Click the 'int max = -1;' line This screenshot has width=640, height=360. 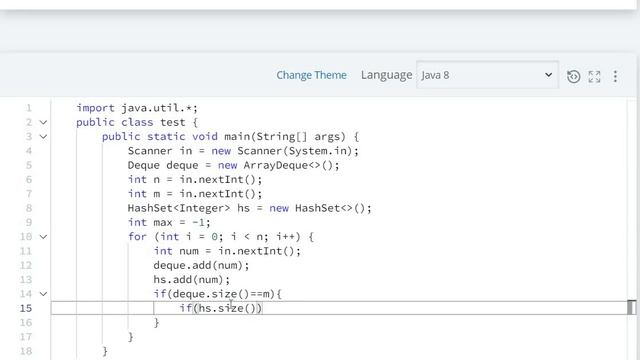click(169, 222)
